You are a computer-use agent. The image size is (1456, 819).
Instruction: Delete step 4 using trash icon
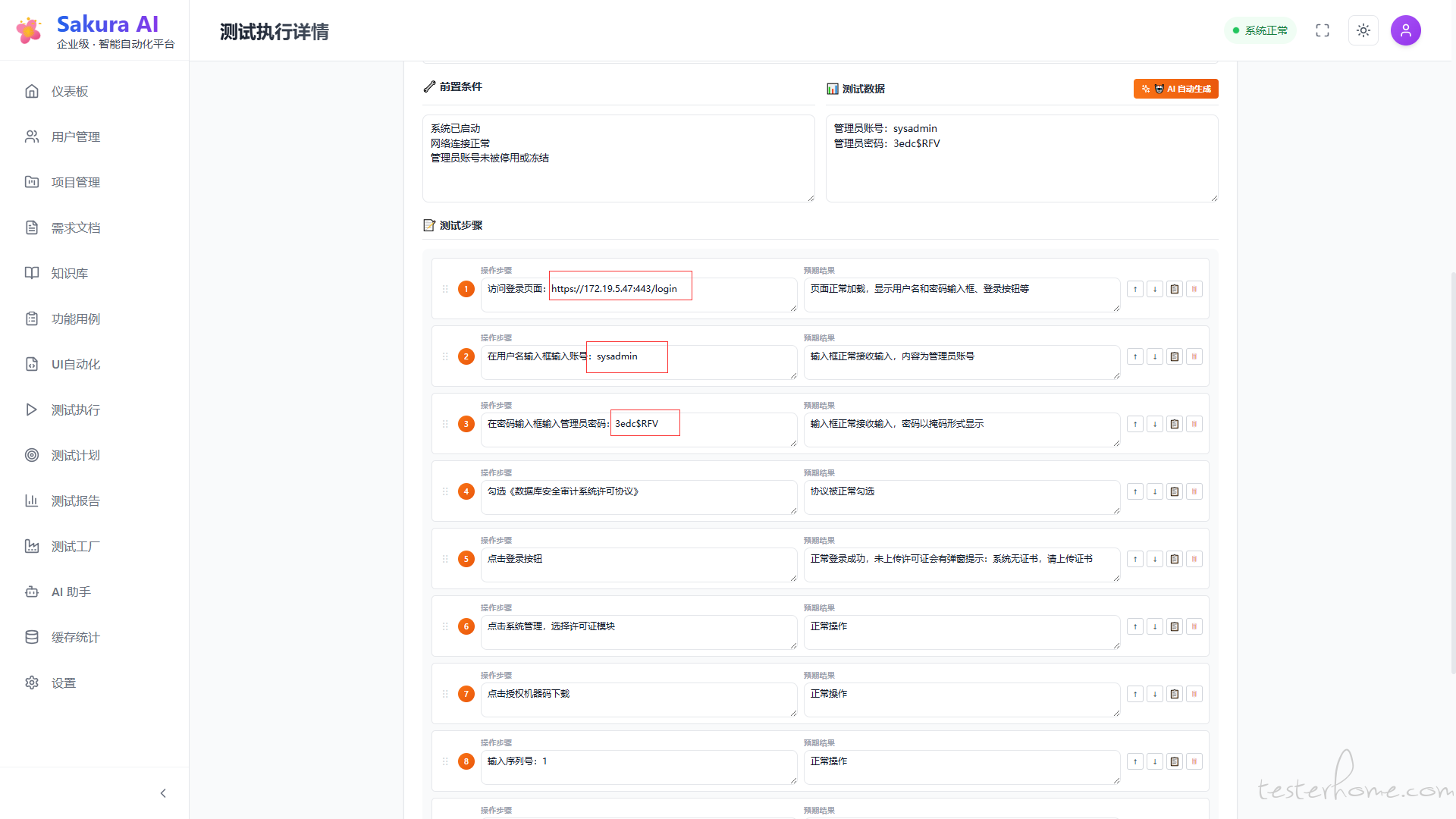click(1194, 491)
